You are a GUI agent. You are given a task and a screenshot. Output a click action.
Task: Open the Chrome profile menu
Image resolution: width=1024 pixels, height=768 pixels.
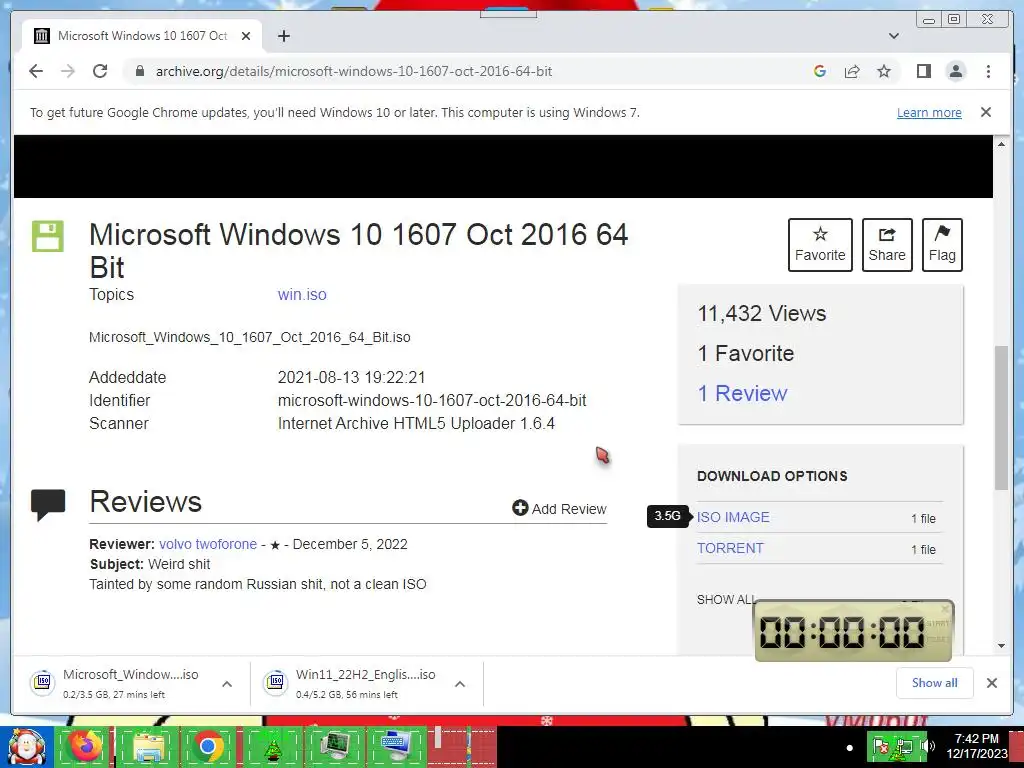tap(955, 71)
